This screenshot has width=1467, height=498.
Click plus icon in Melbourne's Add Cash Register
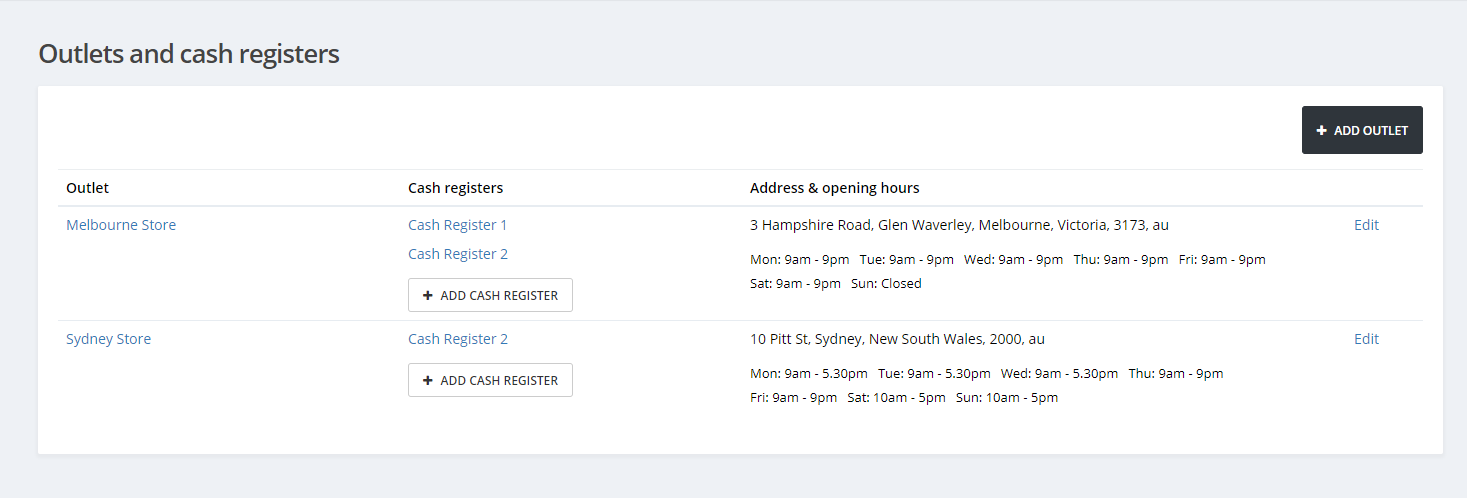[428, 295]
